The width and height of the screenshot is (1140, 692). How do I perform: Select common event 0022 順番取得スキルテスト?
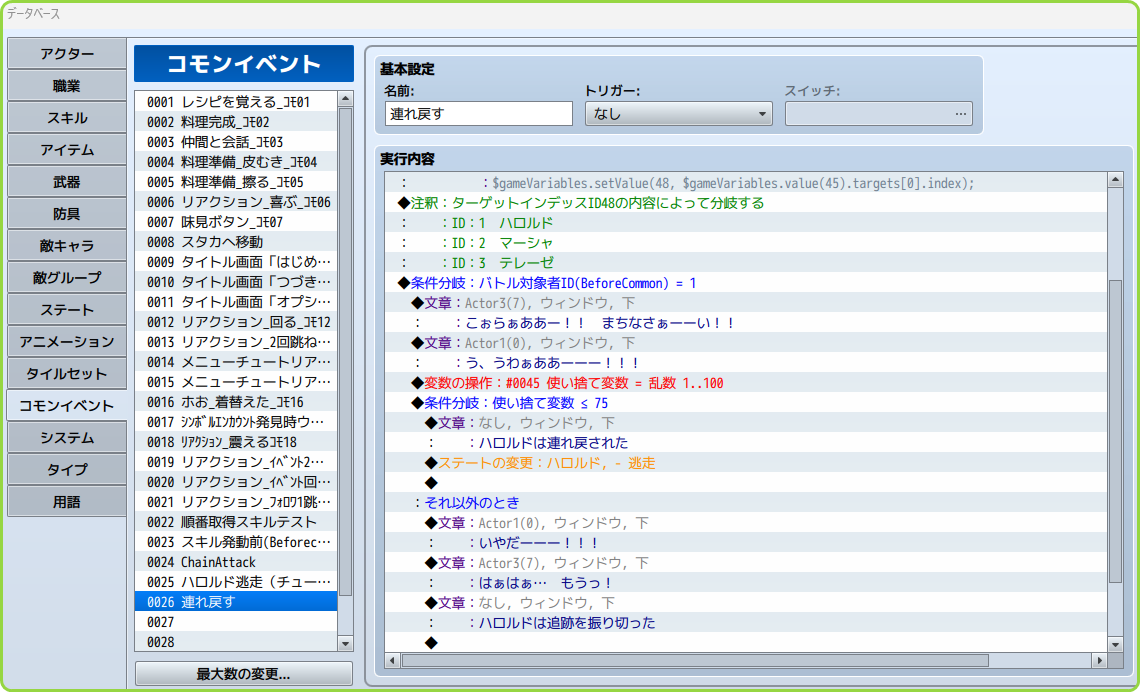(x=236, y=522)
